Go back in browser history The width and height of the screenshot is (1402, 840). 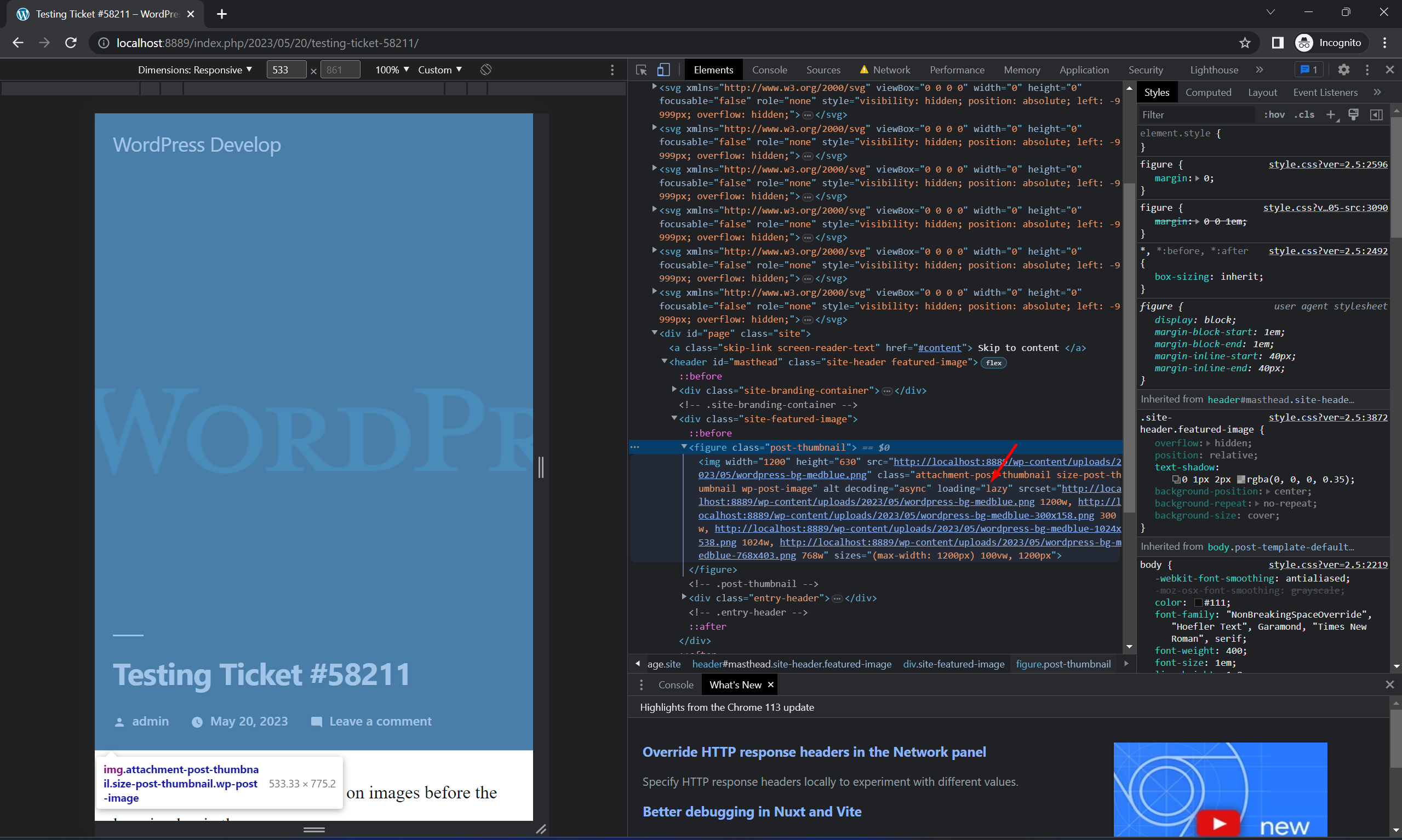click(x=18, y=43)
